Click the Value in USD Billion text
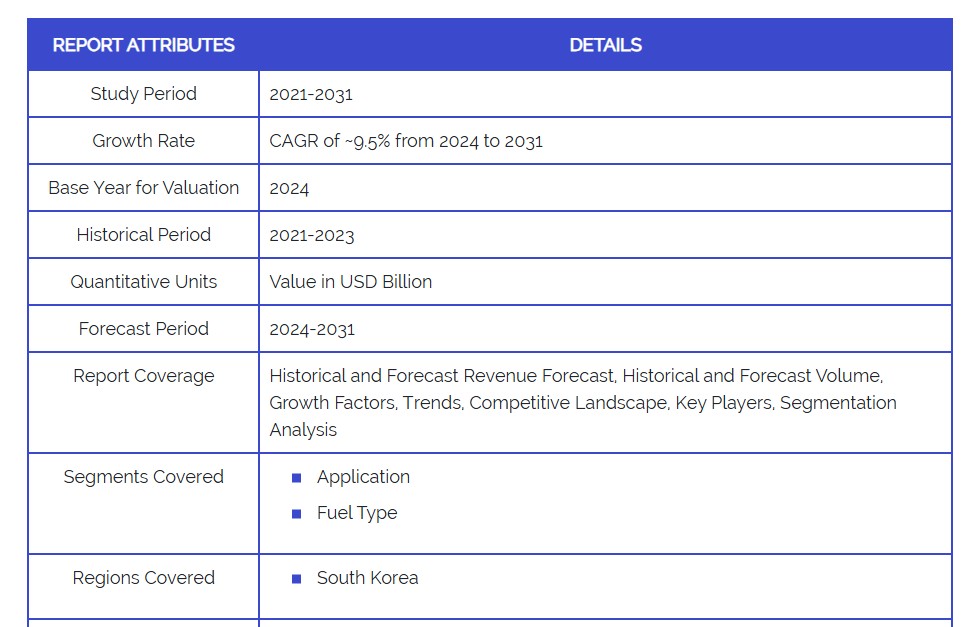Screen dimensions: 967x627 pyautogui.click(x=350, y=282)
